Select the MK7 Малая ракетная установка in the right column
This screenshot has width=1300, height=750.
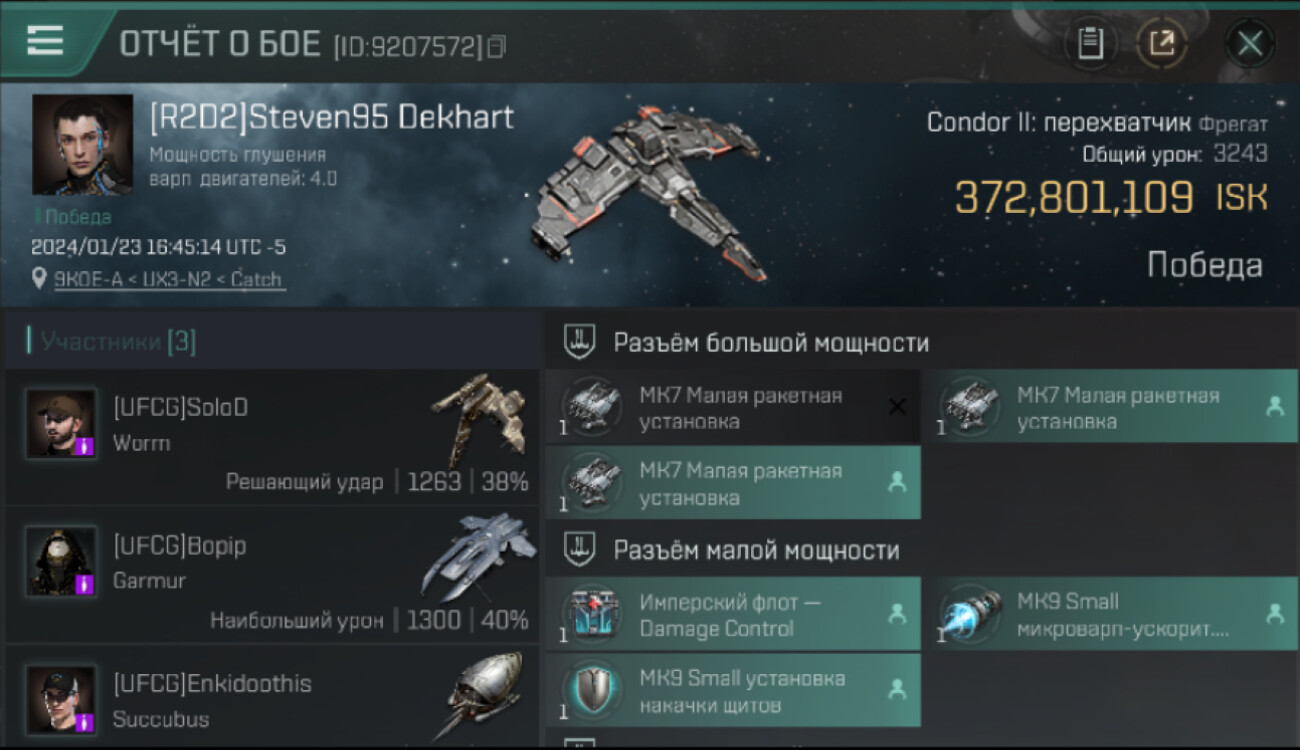tap(1109, 407)
